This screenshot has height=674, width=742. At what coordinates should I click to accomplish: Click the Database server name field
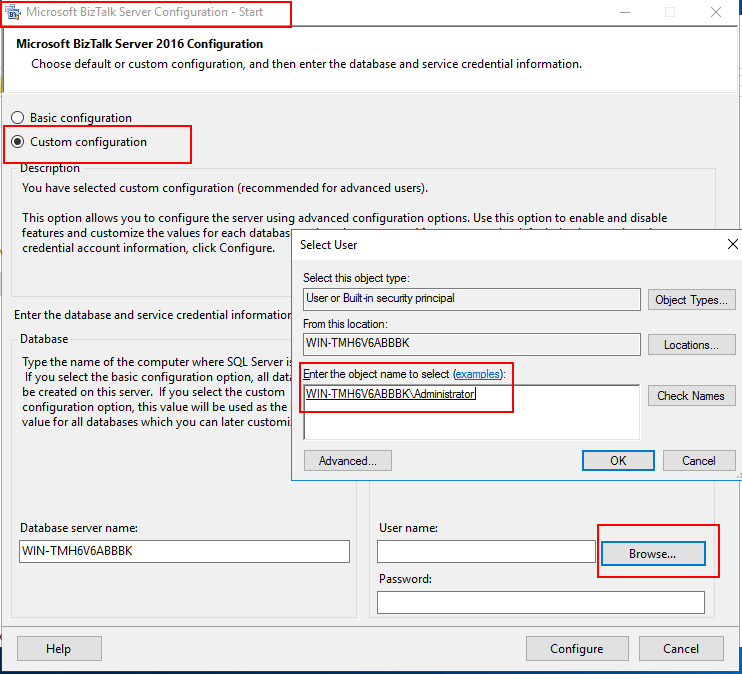[x=185, y=551]
